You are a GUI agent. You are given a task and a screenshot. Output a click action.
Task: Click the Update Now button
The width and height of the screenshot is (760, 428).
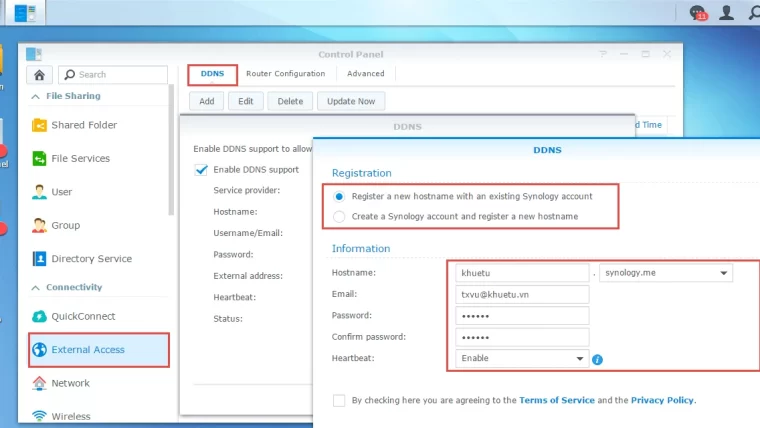click(351, 101)
